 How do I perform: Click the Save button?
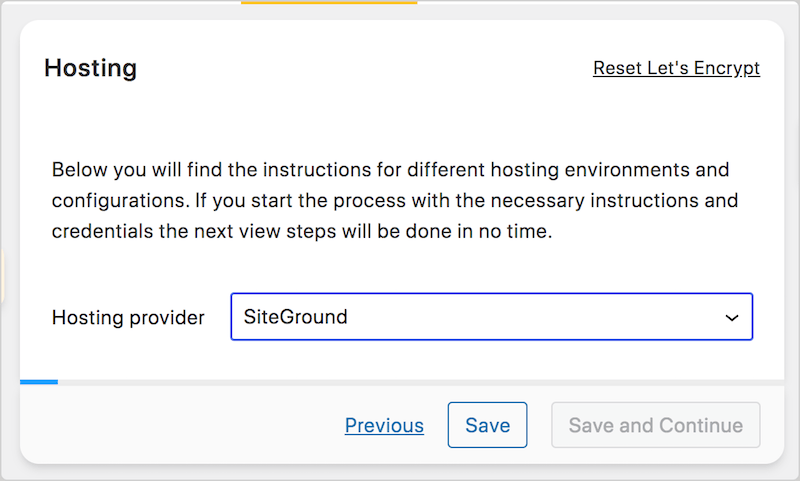point(487,425)
